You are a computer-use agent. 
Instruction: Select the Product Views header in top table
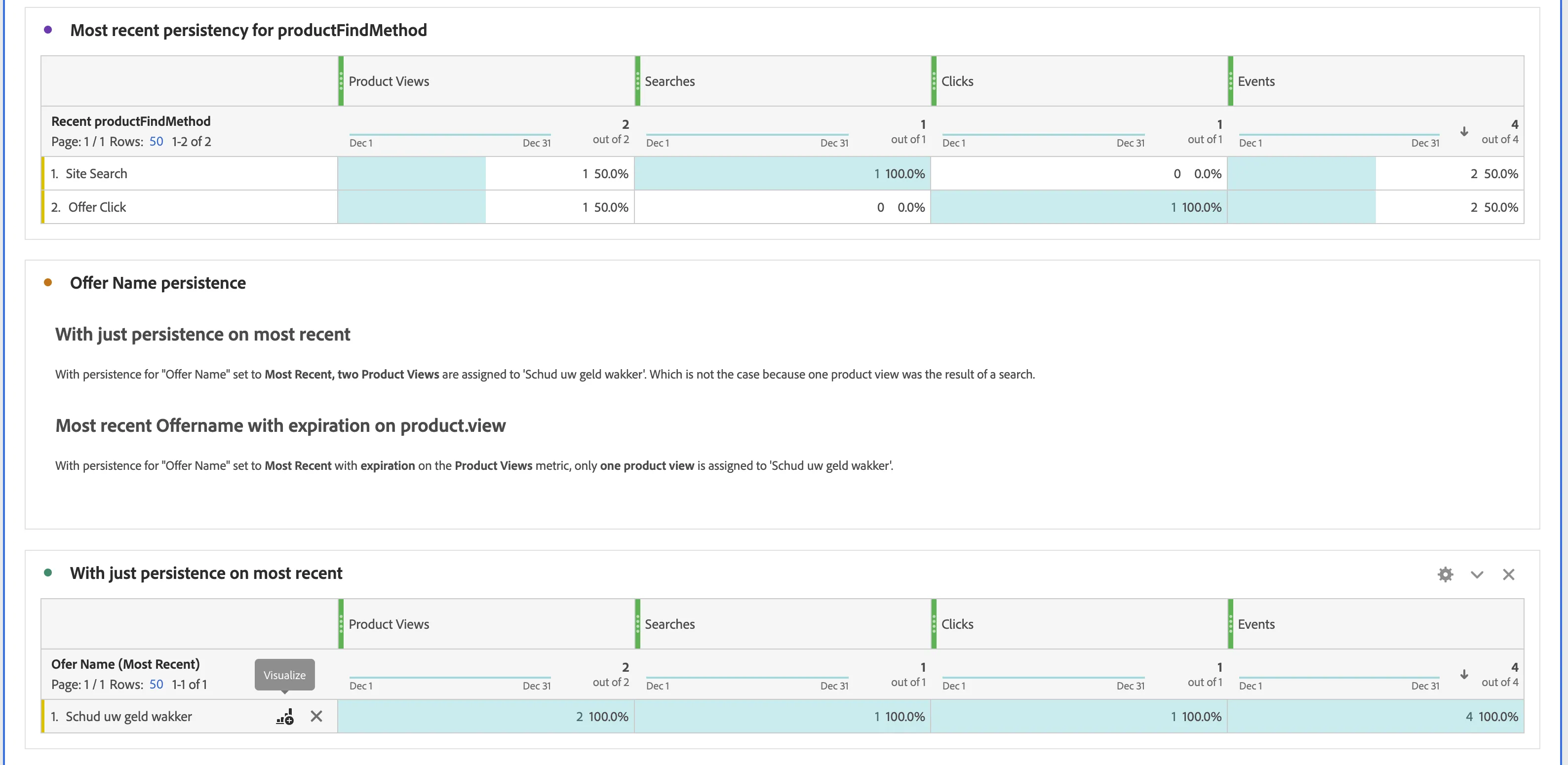pos(486,81)
